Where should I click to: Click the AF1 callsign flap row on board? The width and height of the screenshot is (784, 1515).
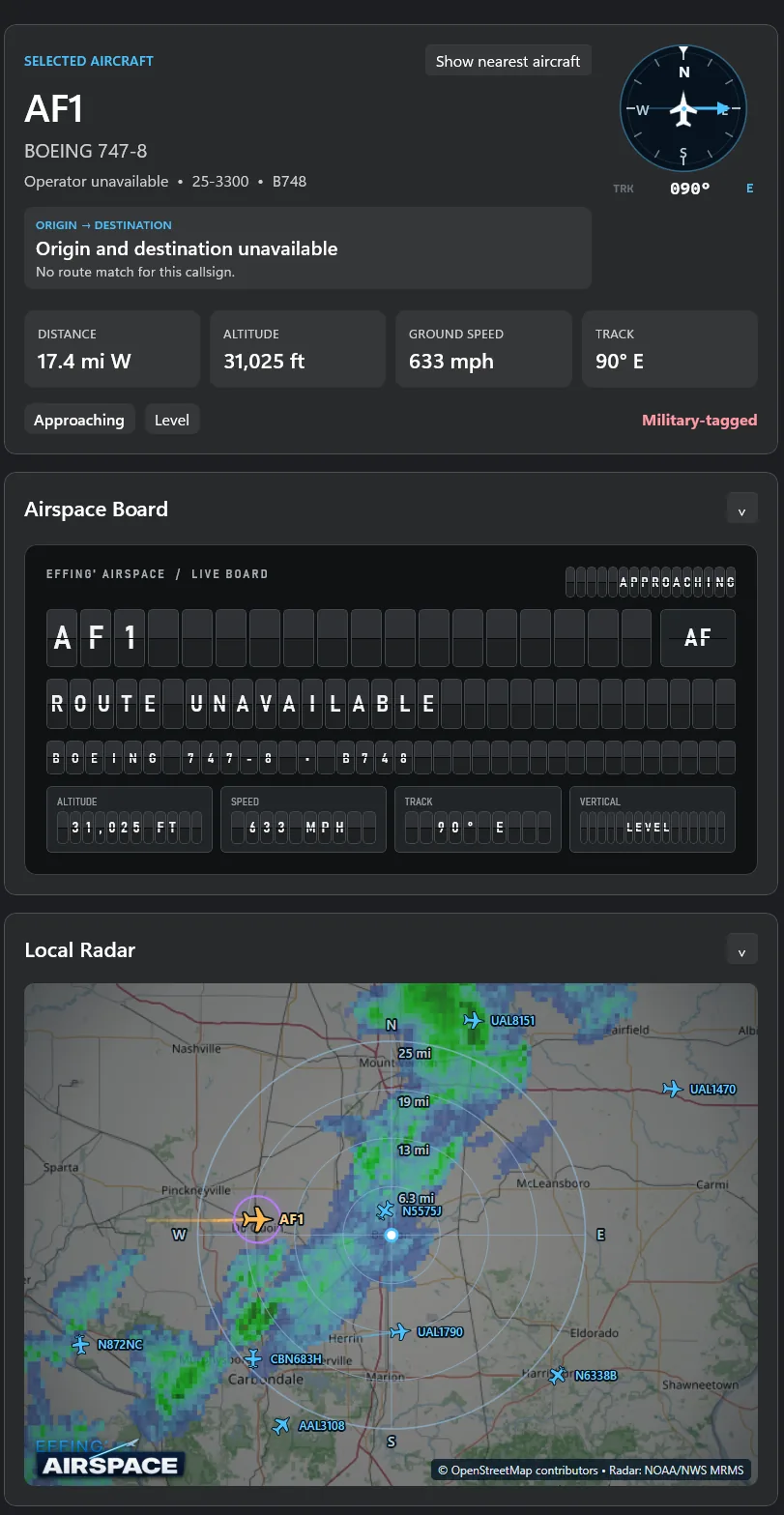point(350,638)
